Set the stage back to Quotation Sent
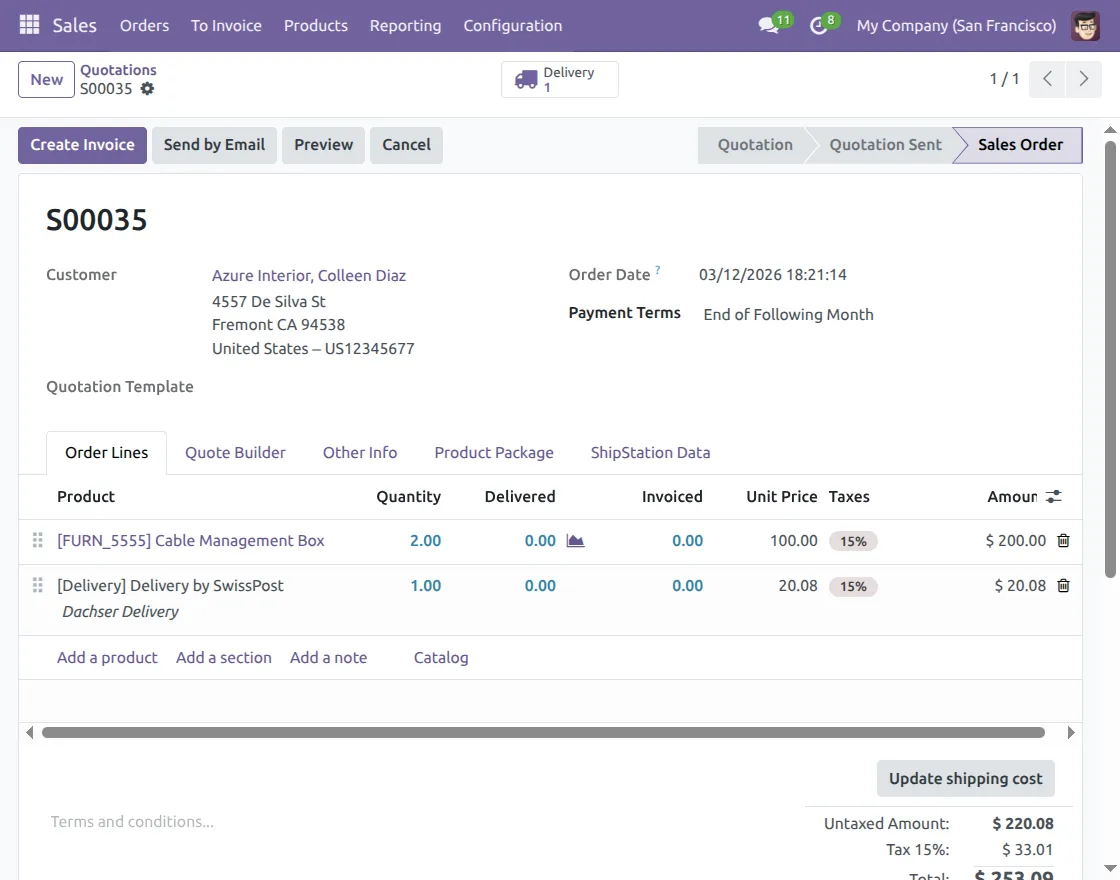 point(884,144)
